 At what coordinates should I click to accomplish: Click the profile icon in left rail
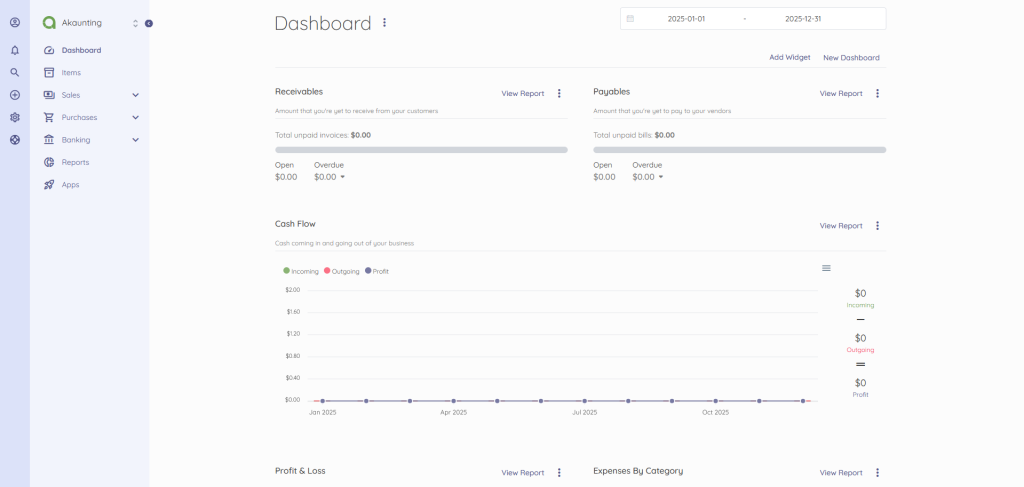click(15, 22)
